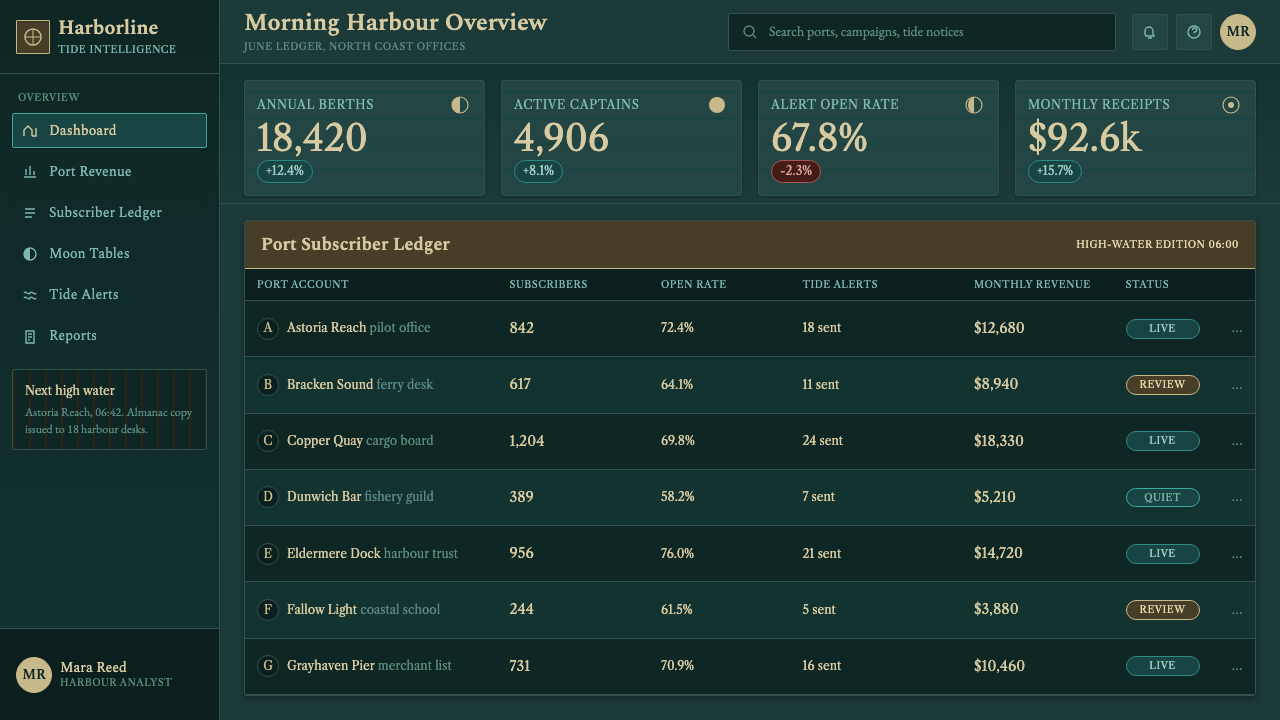Click the circle icon on Active Captains card

pyautogui.click(x=717, y=105)
